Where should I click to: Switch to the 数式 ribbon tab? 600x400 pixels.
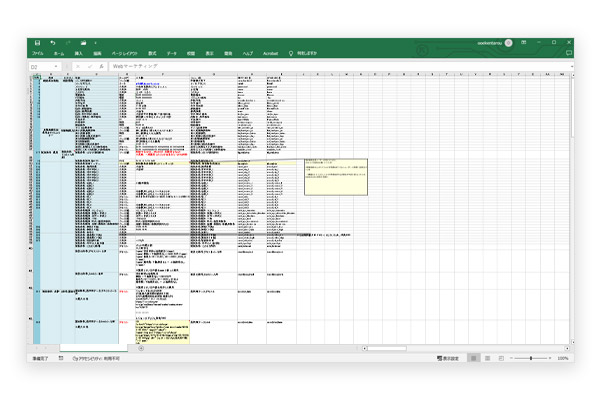coord(152,53)
